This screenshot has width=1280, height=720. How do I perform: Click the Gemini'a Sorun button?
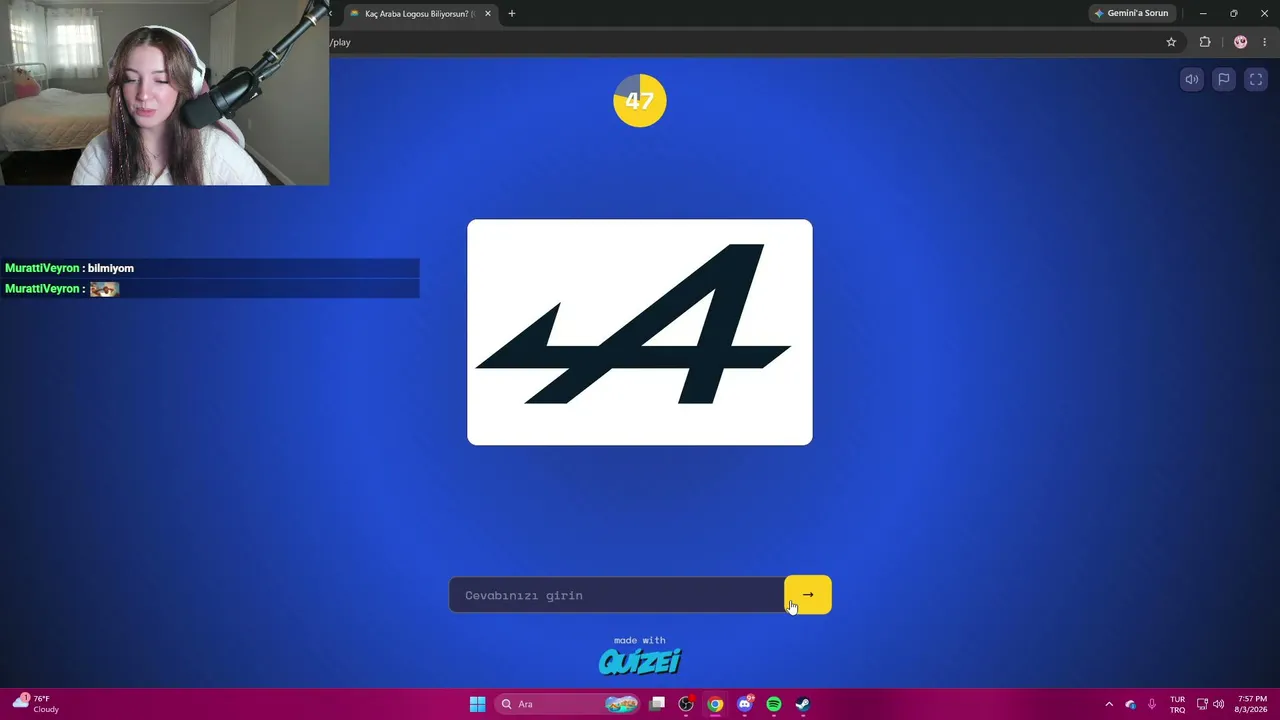click(1131, 14)
